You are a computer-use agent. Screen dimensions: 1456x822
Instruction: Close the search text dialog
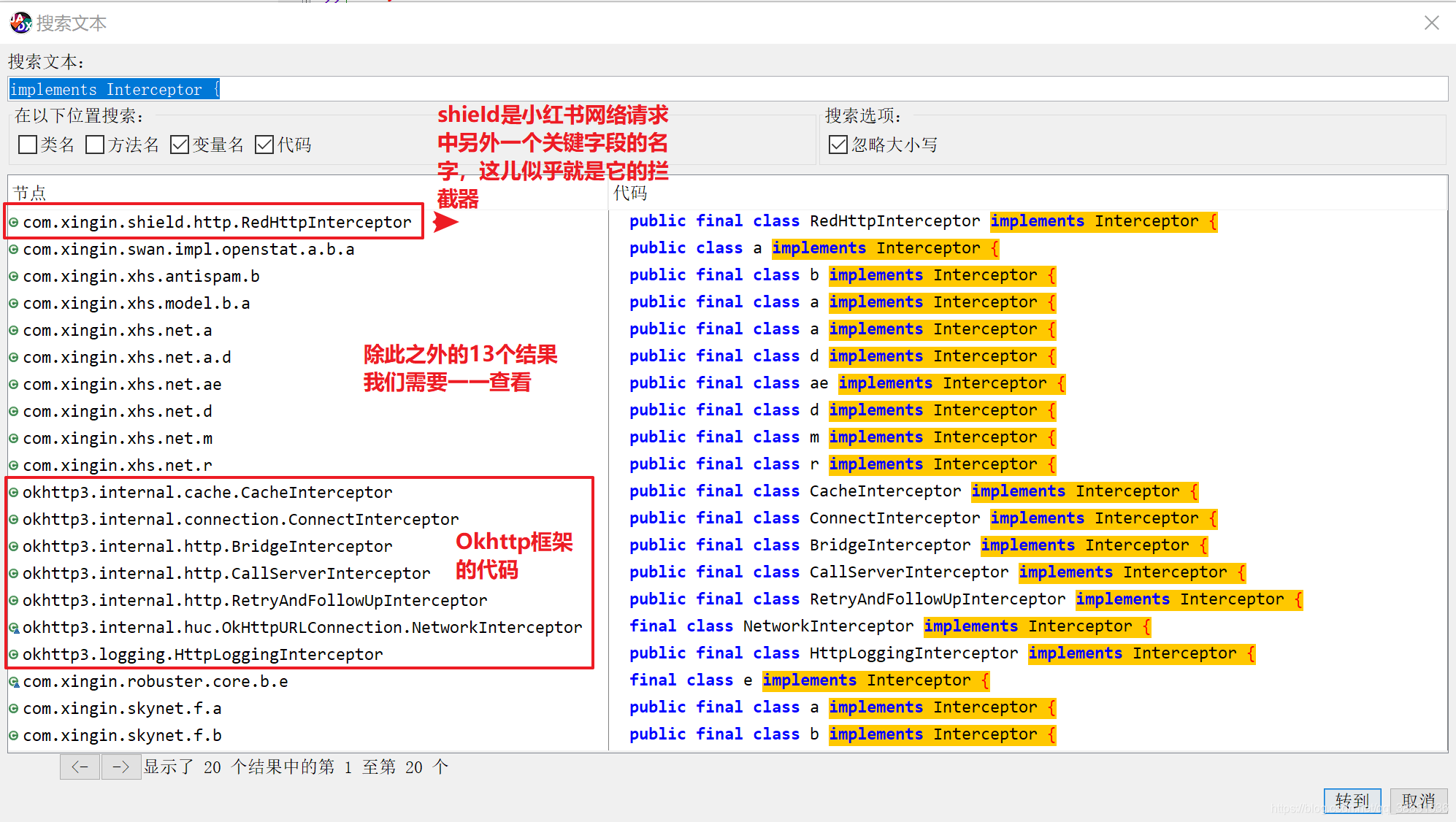[x=1431, y=23]
